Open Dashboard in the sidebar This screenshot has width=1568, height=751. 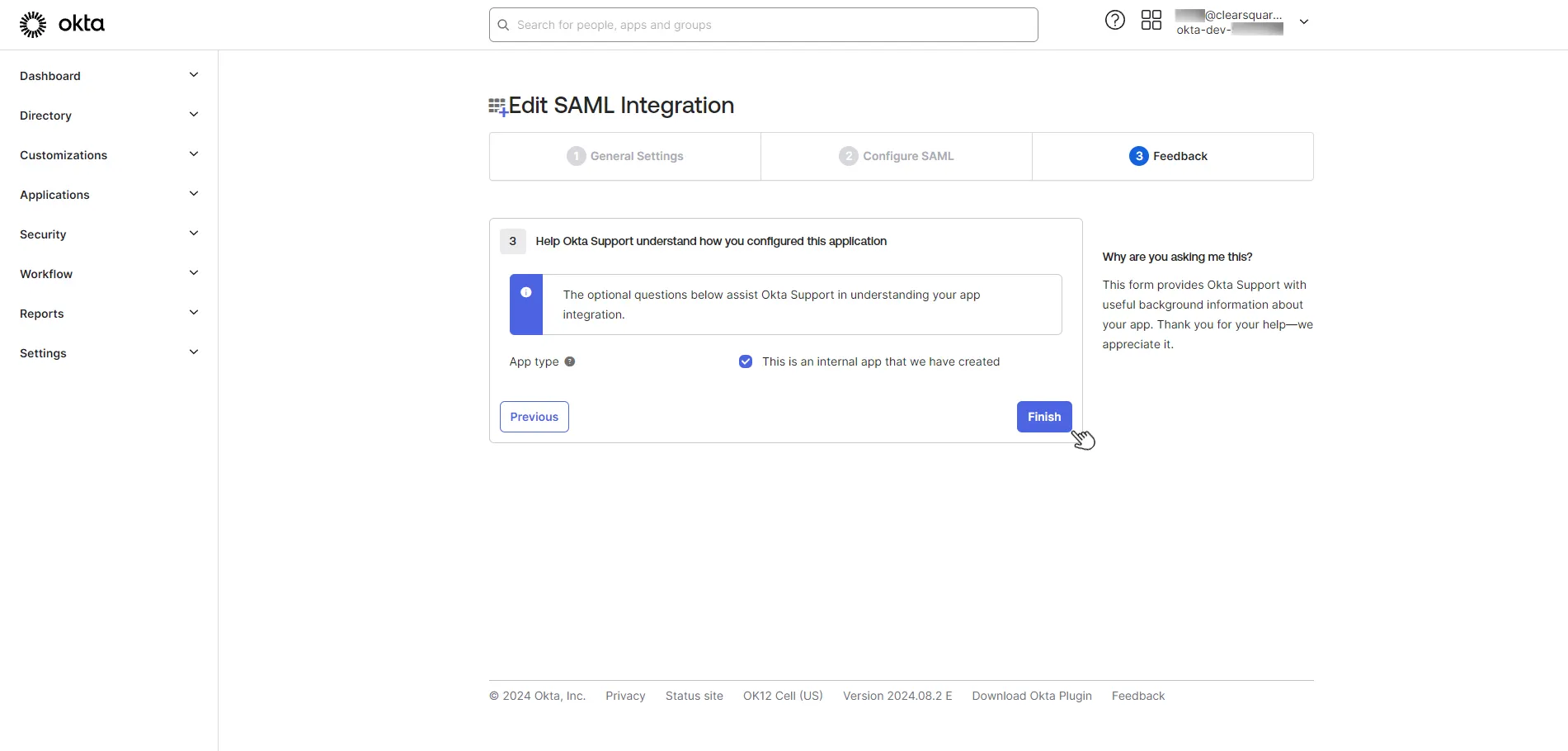(50, 76)
